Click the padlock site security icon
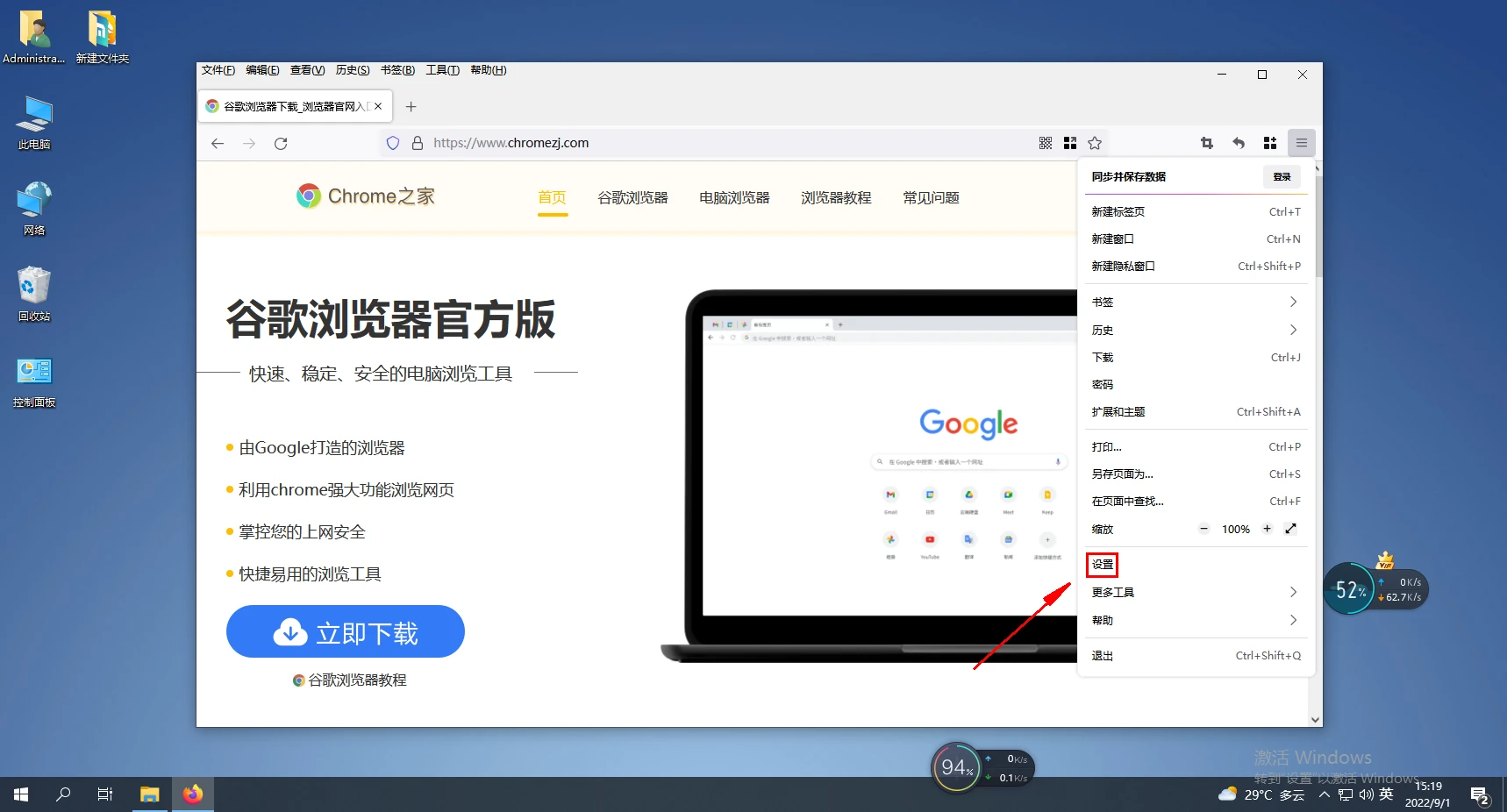 click(x=418, y=143)
